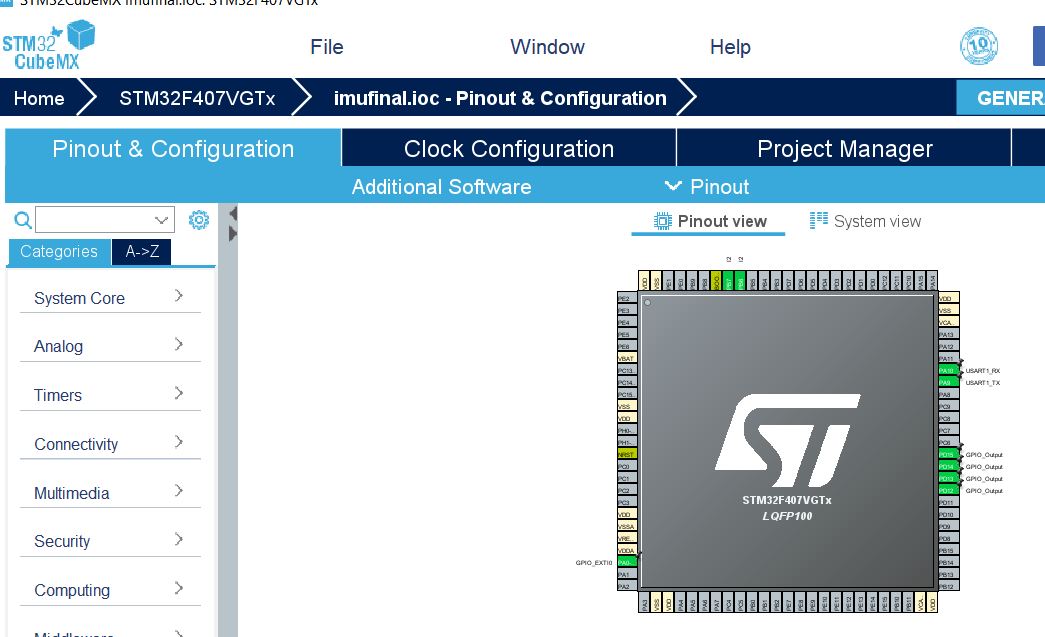Select the green PA0 GPIO_EXTI0 pin
The image size is (1045, 637).
coord(627,562)
